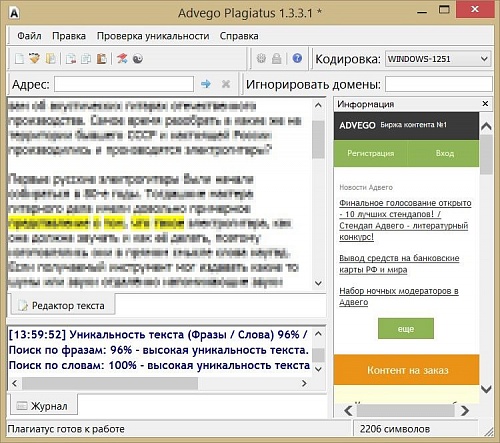Click the info panel right scroll chevron
The width and height of the screenshot is (500, 443).
(465, 410)
